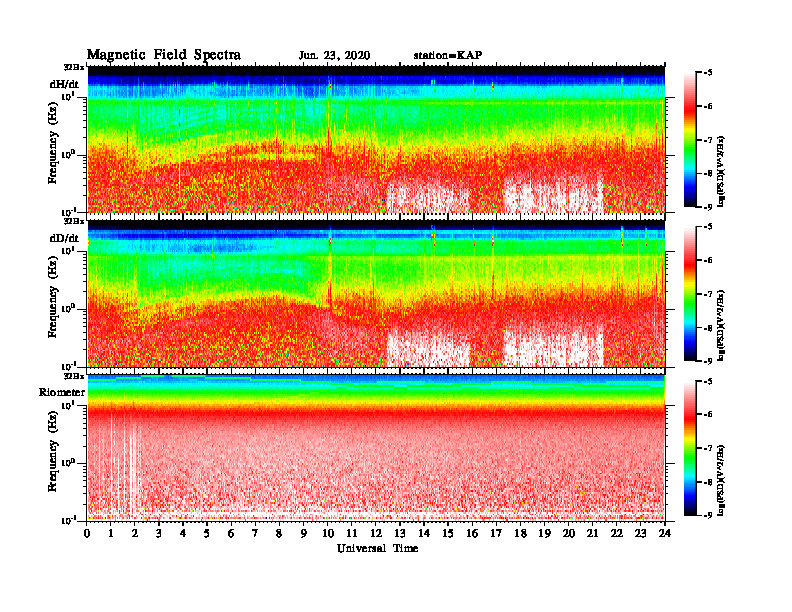792x612 pixels.
Task: Click the dH/dt spectrogram plot area
Action: pyautogui.click(x=376, y=139)
